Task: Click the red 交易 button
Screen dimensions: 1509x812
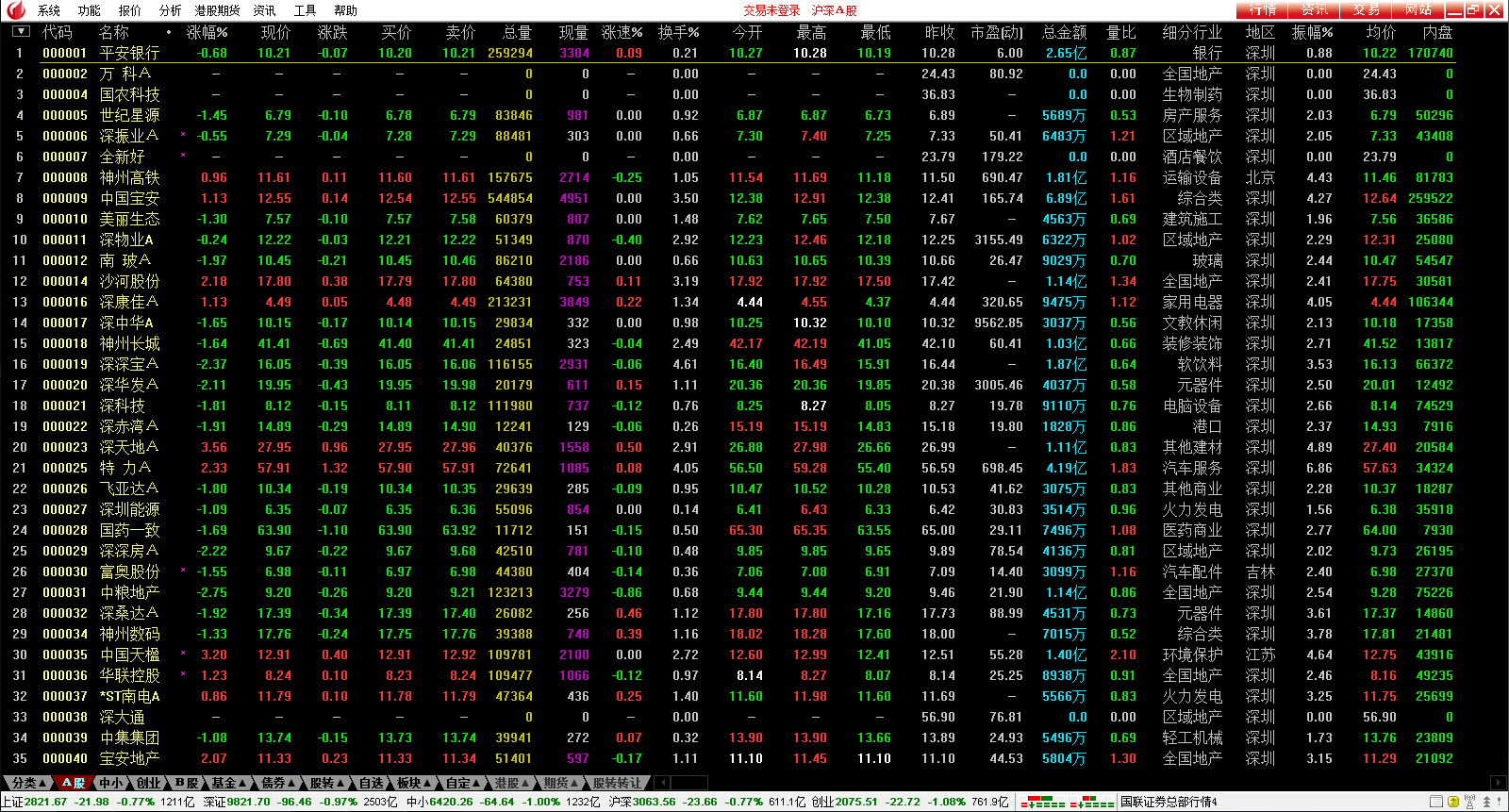Action: pyautogui.click(x=1367, y=9)
